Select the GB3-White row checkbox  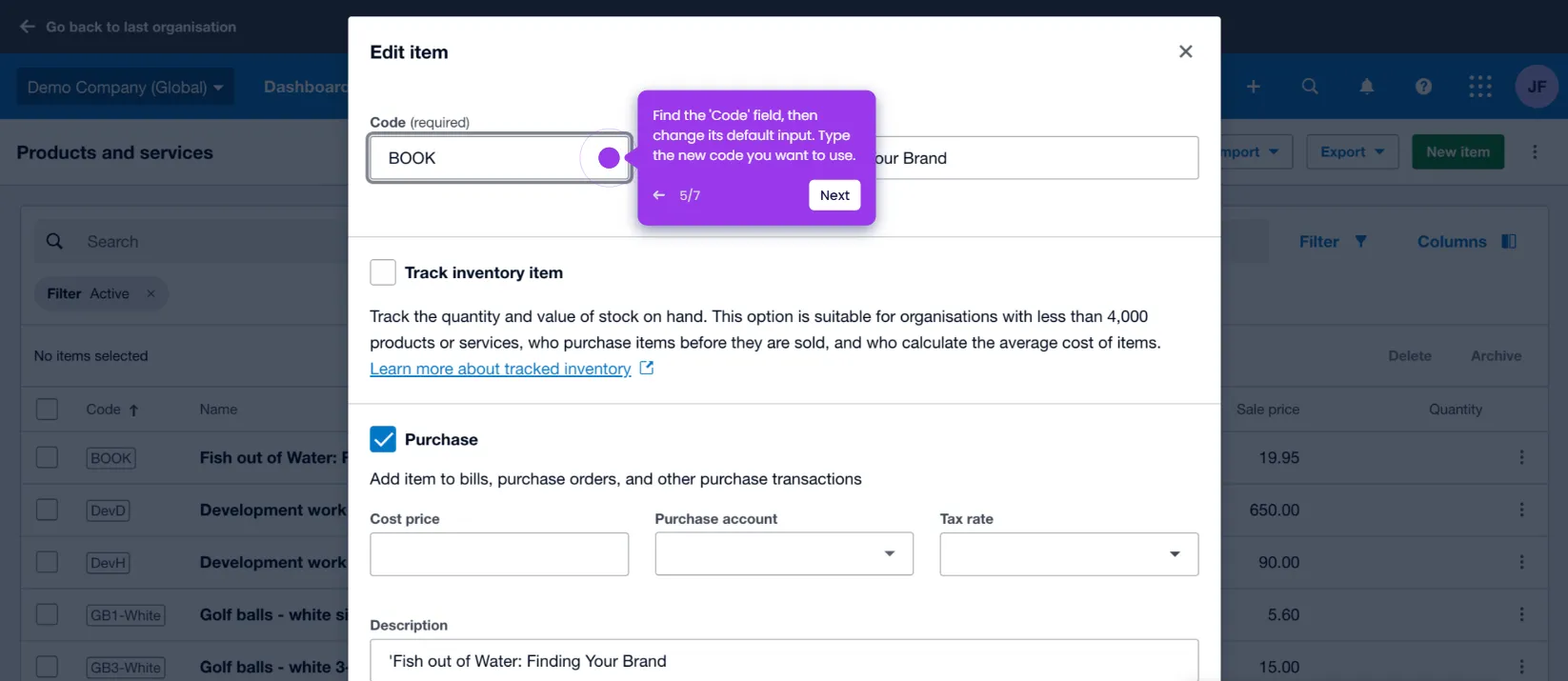47,668
